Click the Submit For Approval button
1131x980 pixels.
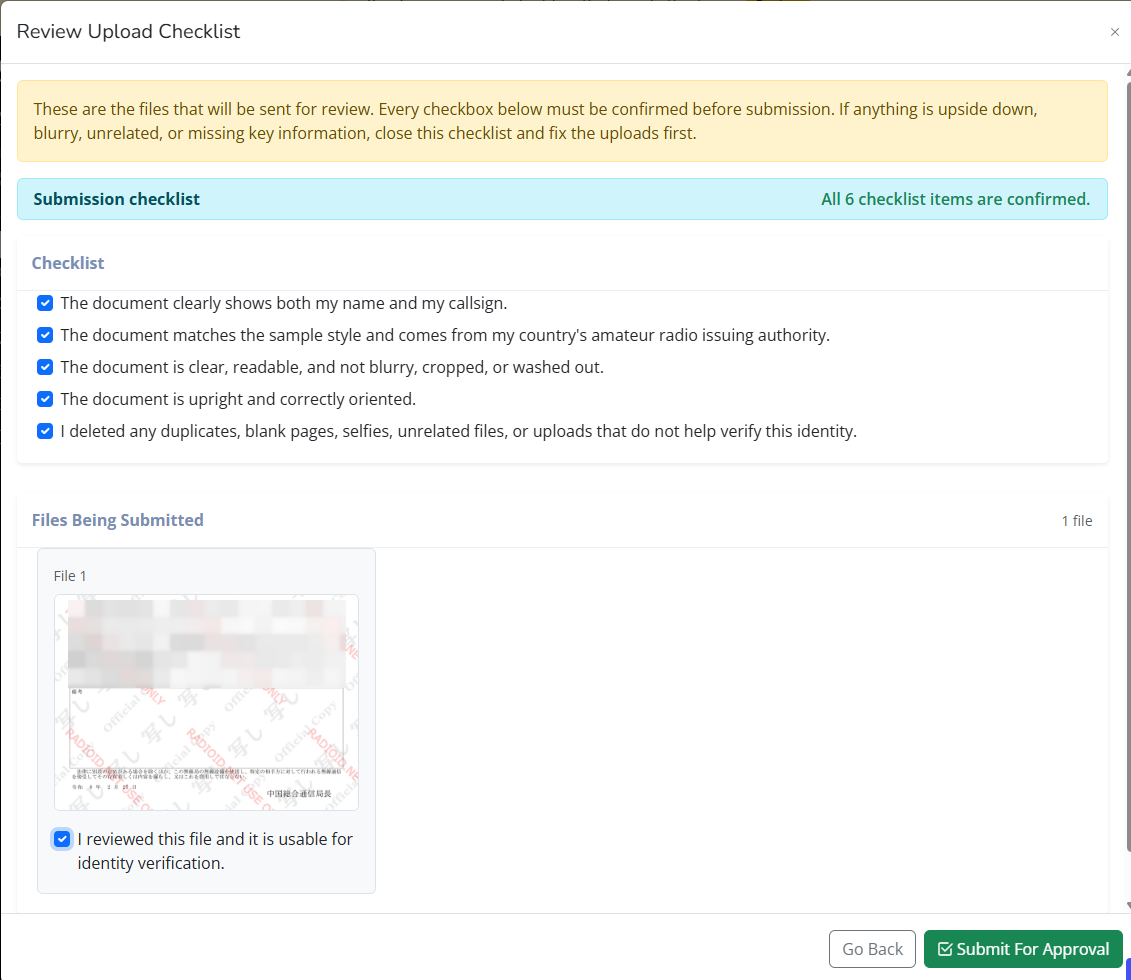tap(1023, 949)
